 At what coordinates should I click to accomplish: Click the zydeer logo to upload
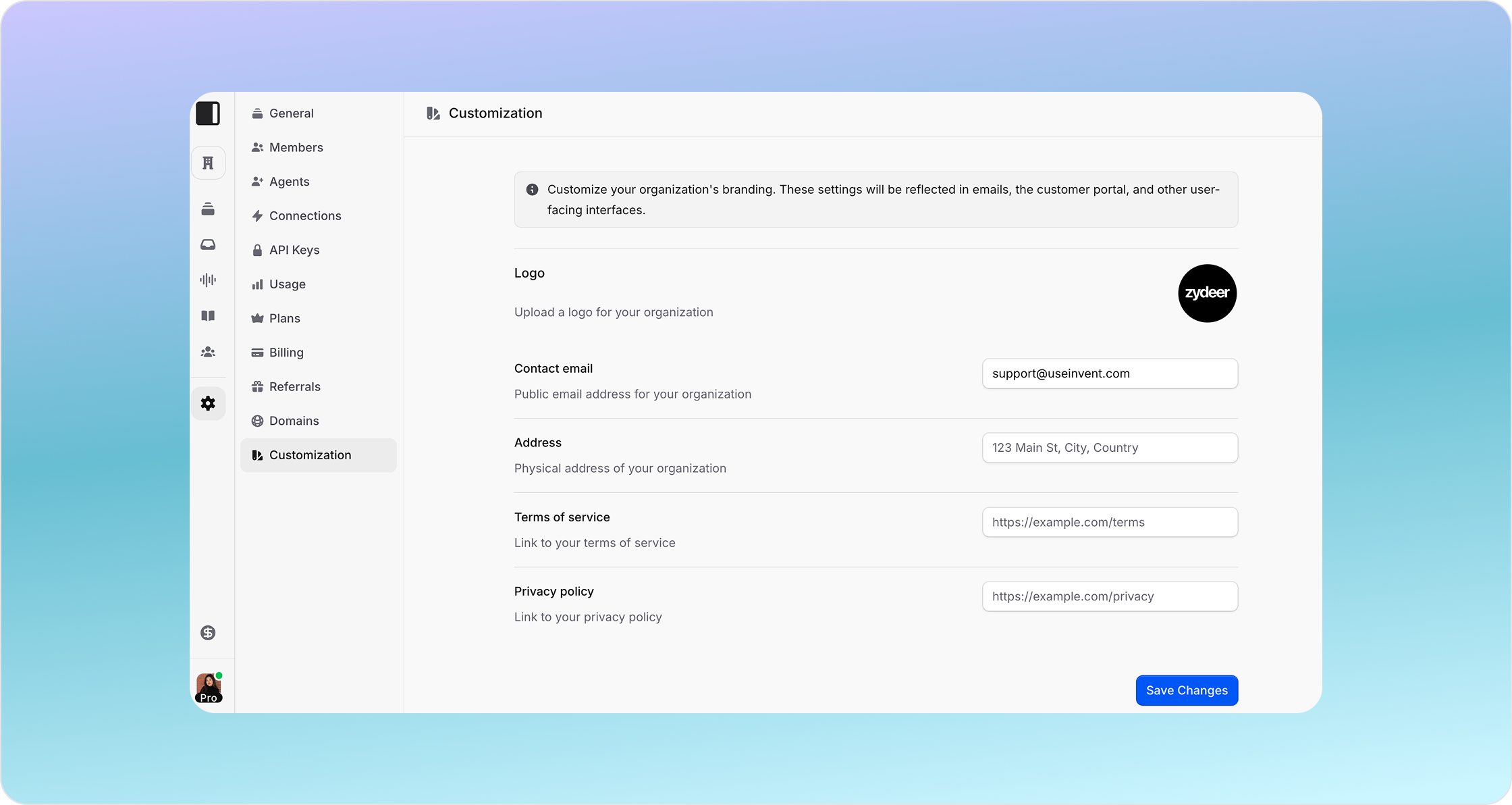[x=1207, y=293]
